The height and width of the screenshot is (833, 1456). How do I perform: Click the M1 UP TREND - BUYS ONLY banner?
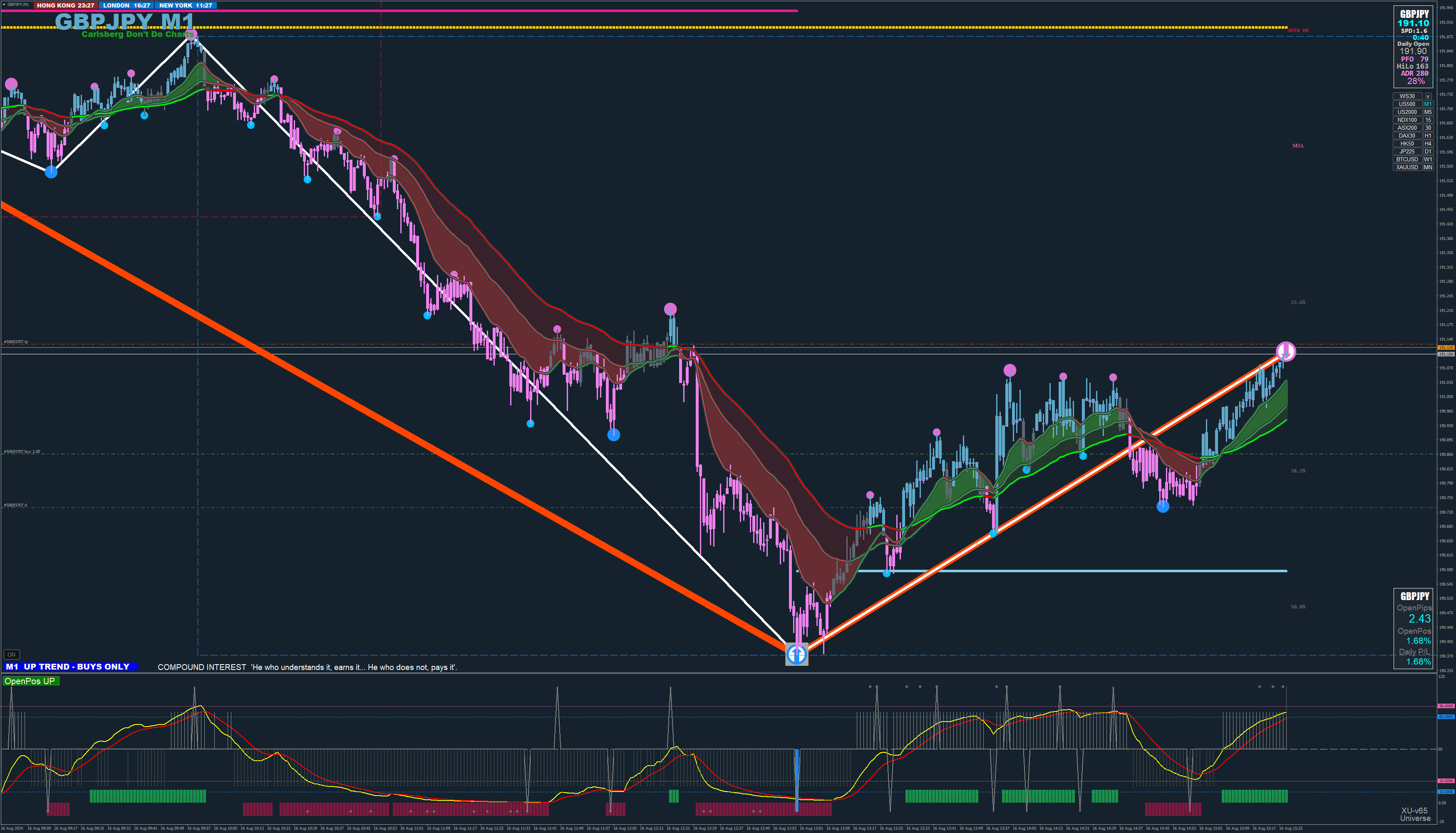pos(71,667)
